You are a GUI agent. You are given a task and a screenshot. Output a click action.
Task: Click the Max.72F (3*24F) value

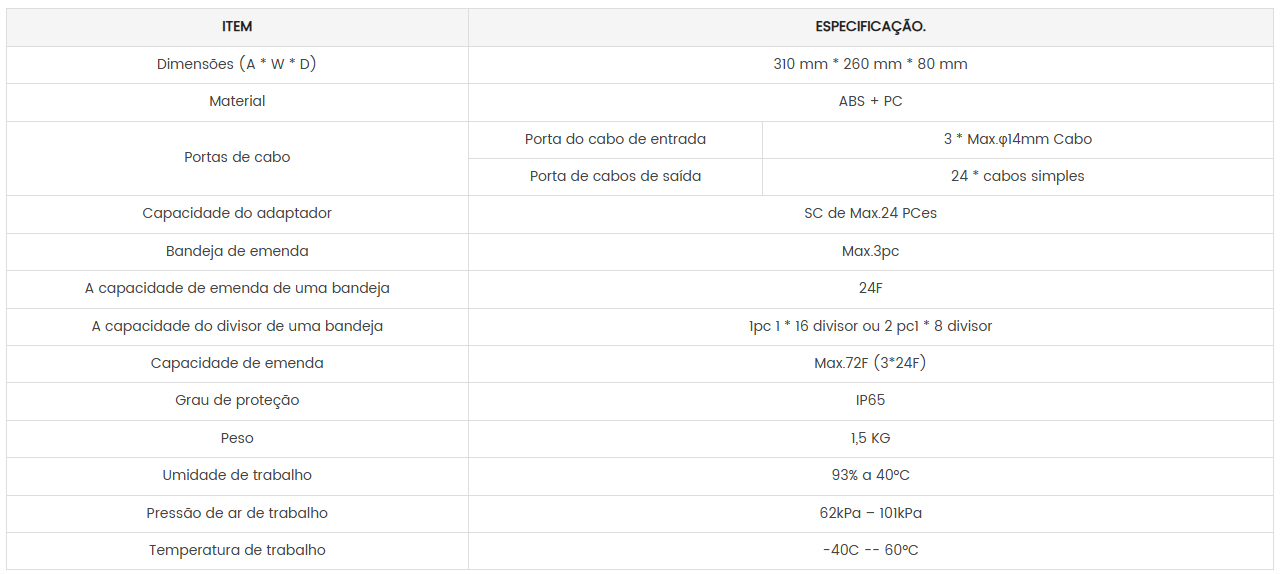(x=871, y=363)
